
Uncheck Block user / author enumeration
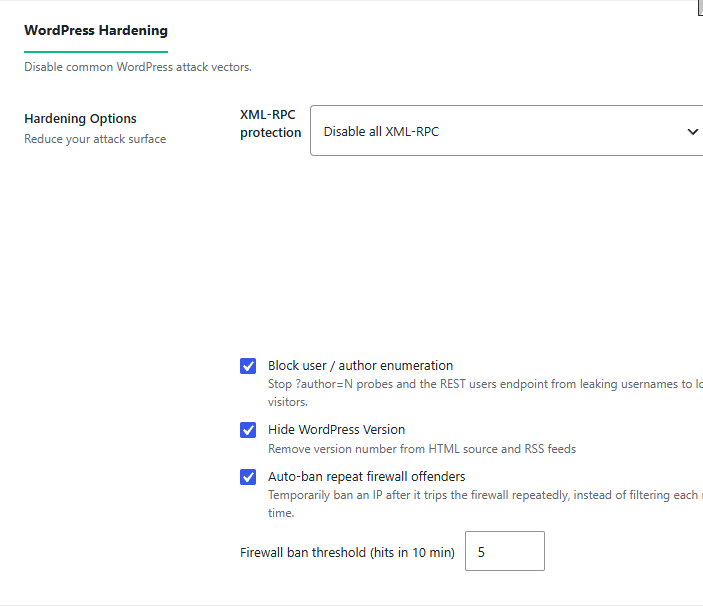(248, 366)
